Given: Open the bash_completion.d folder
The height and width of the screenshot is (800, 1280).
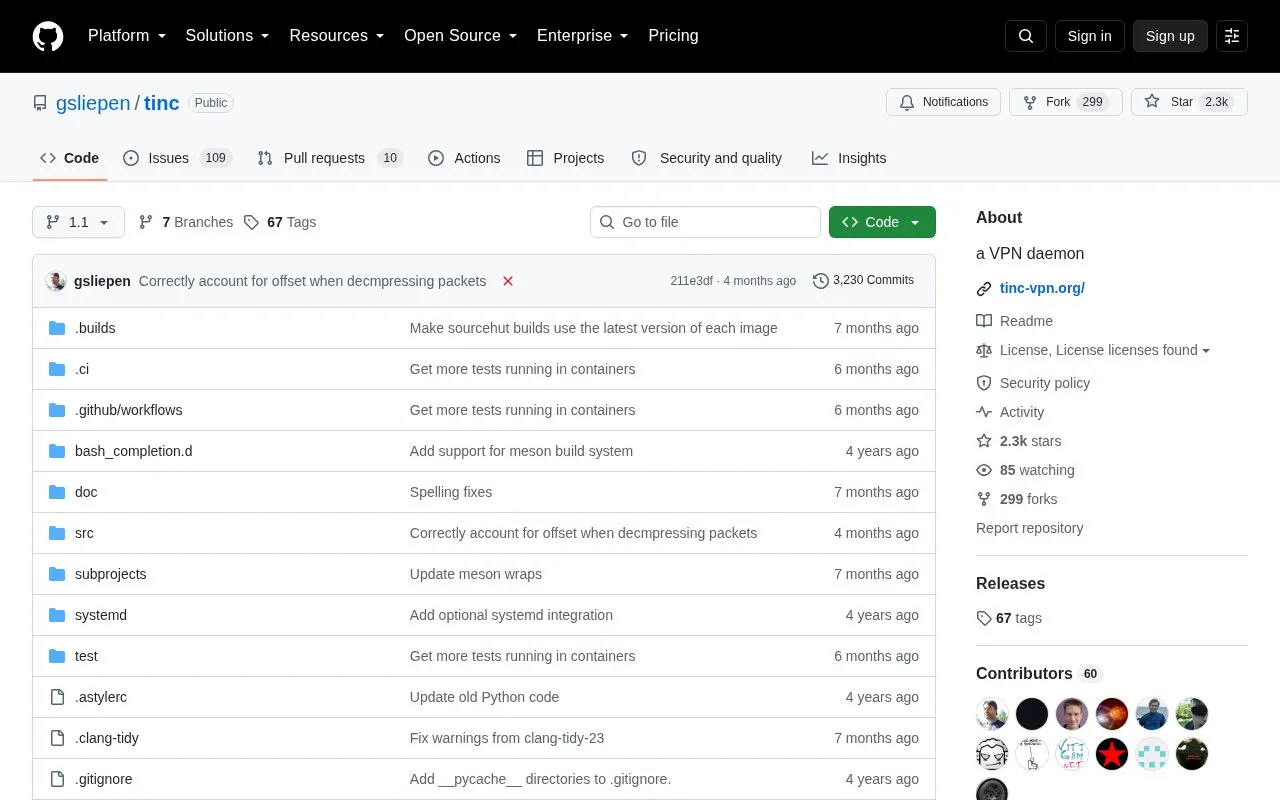Looking at the screenshot, I should [x=134, y=451].
